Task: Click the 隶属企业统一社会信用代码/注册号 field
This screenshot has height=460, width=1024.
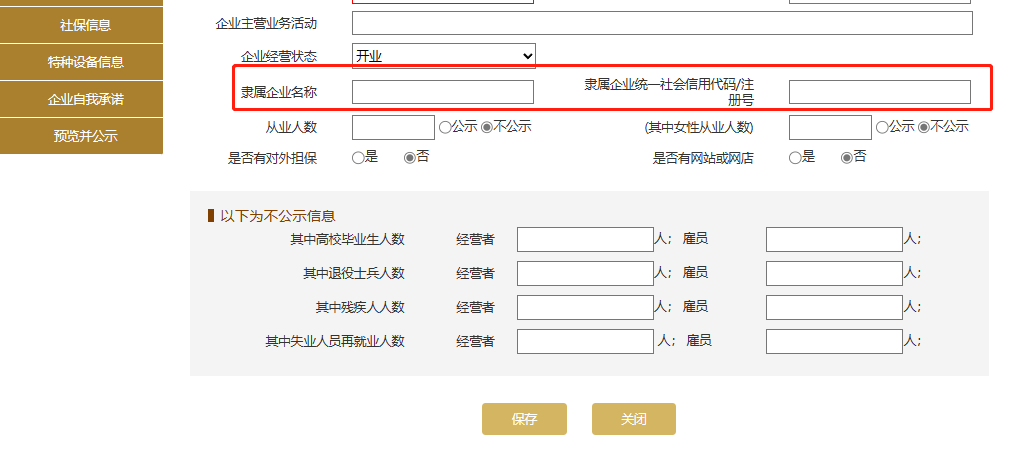Action: [880, 92]
